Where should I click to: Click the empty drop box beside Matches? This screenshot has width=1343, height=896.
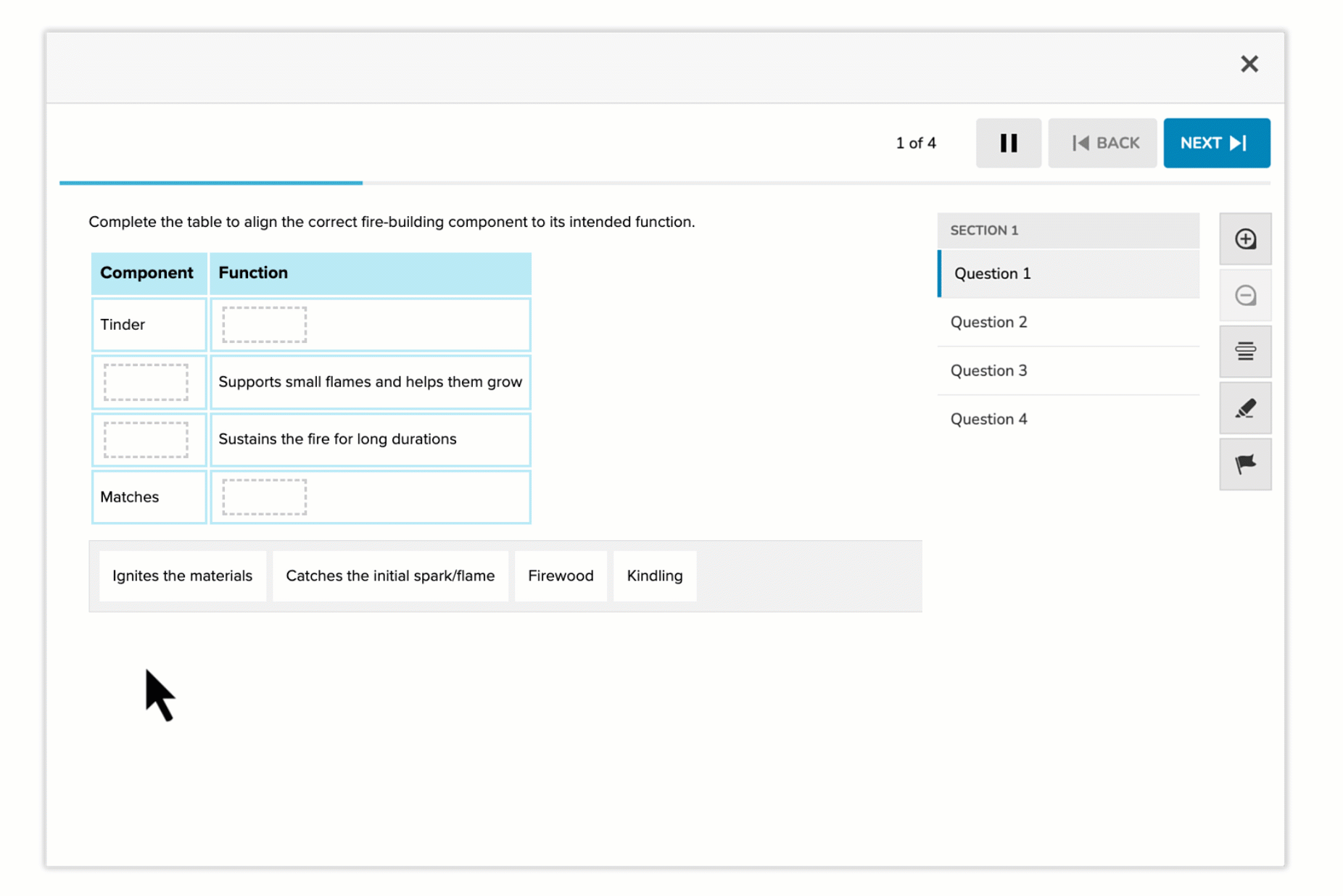(x=264, y=497)
